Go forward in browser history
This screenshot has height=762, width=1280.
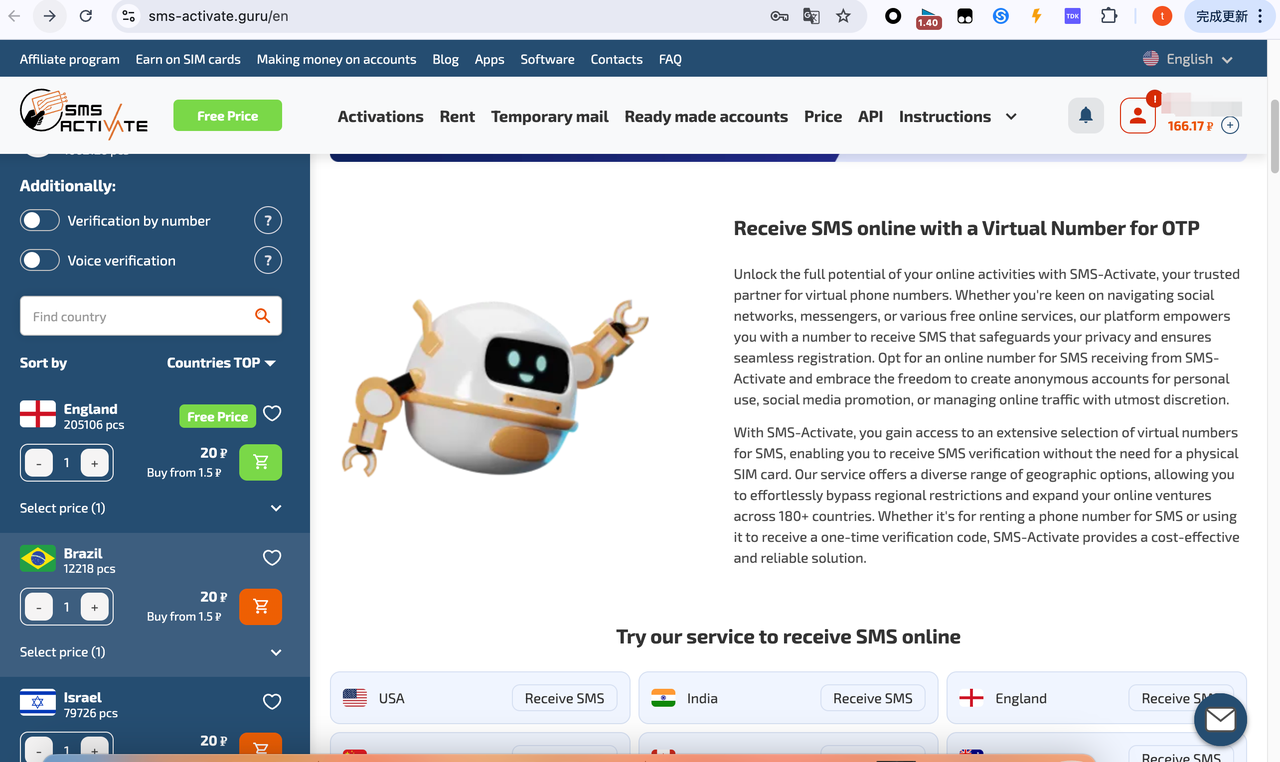coord(50,16)
